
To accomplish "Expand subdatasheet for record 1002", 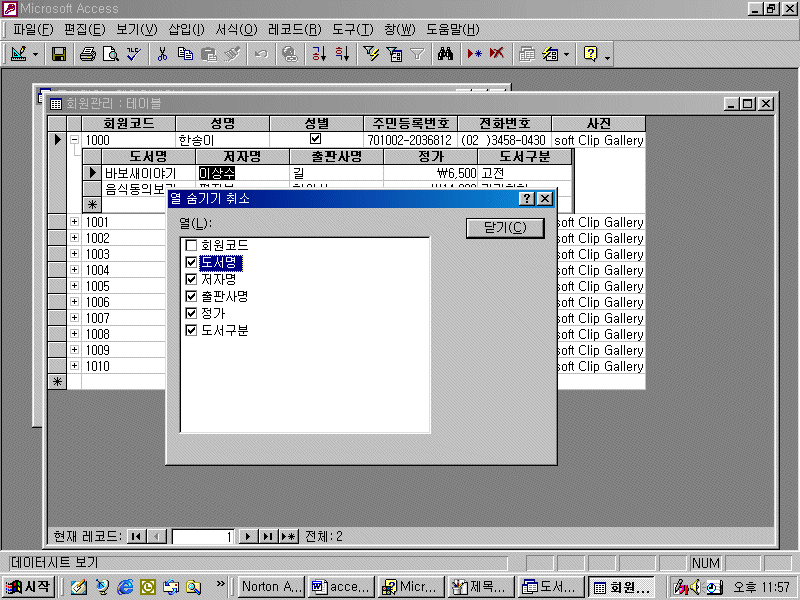I will [x=74, y=238].
